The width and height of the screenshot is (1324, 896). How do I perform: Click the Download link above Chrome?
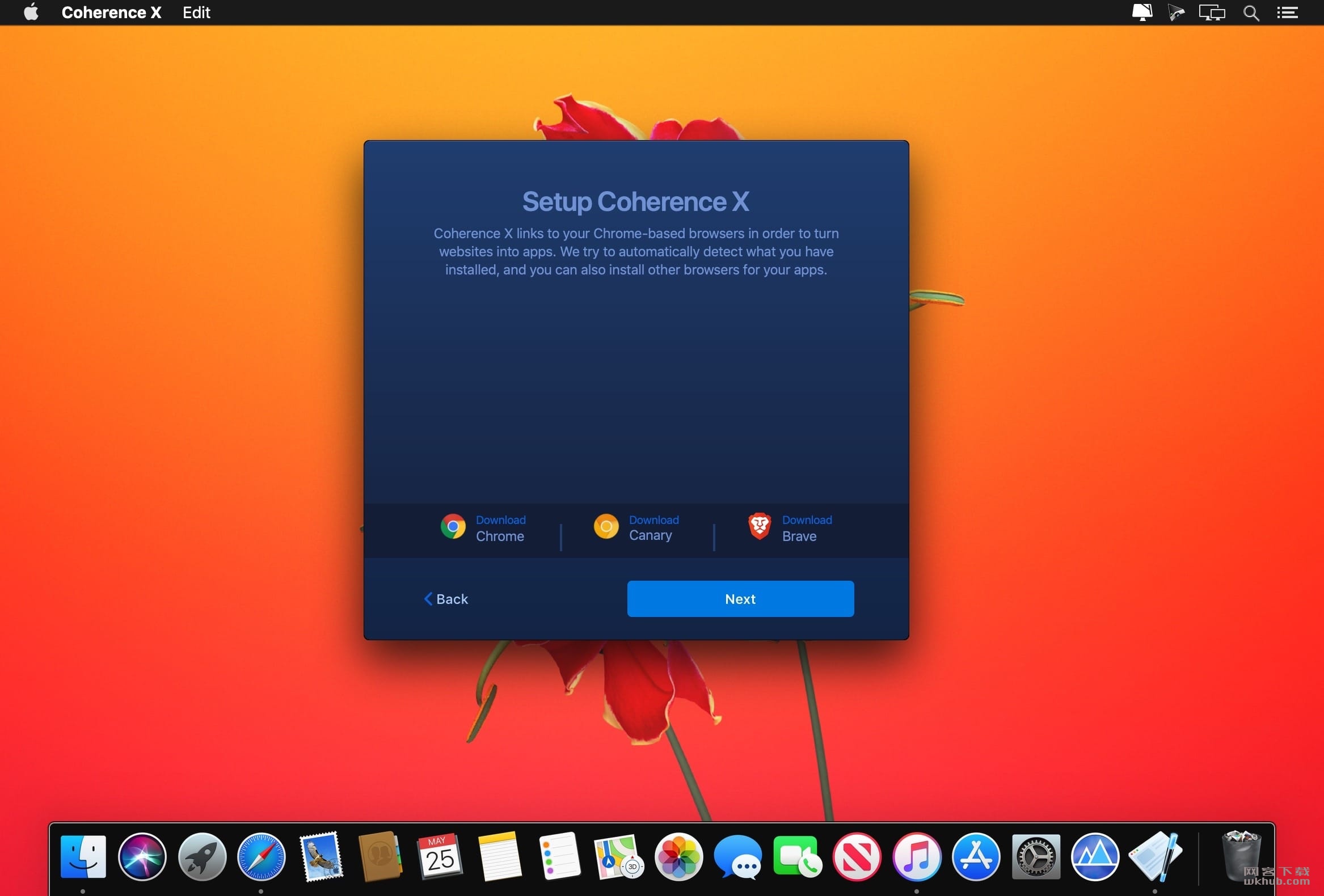(501, 520)
